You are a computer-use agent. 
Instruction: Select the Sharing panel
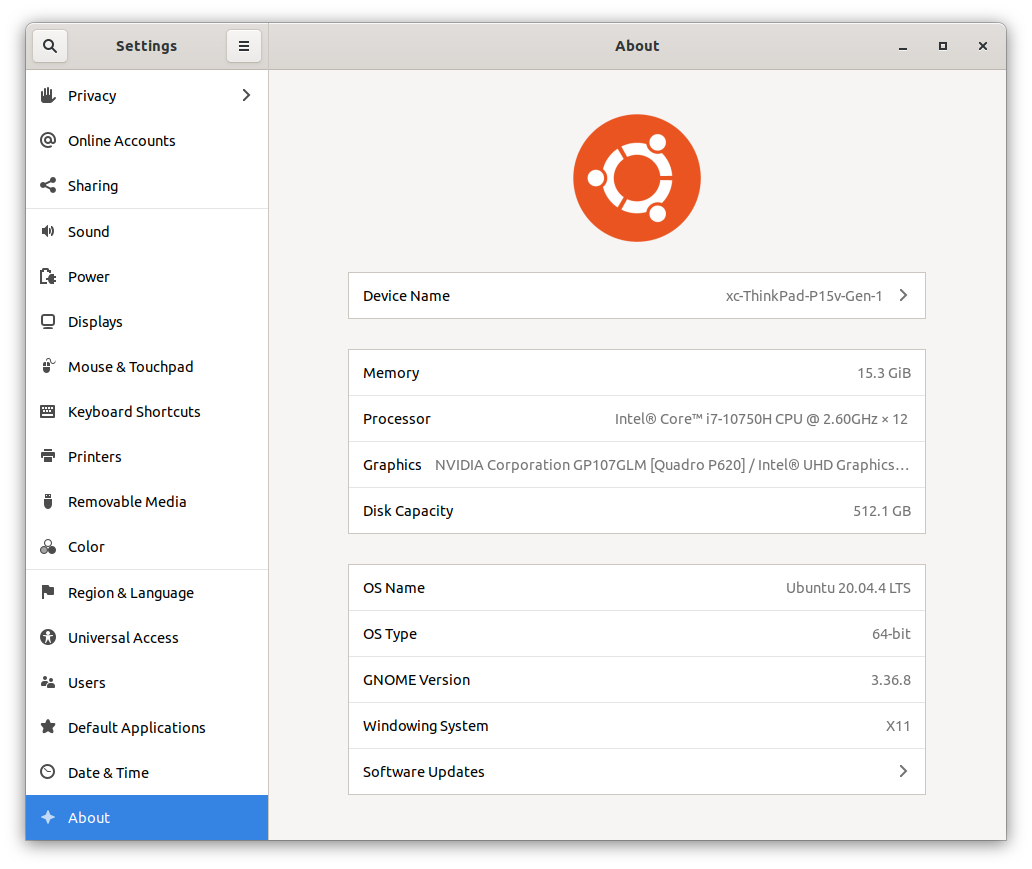[147, 185]
